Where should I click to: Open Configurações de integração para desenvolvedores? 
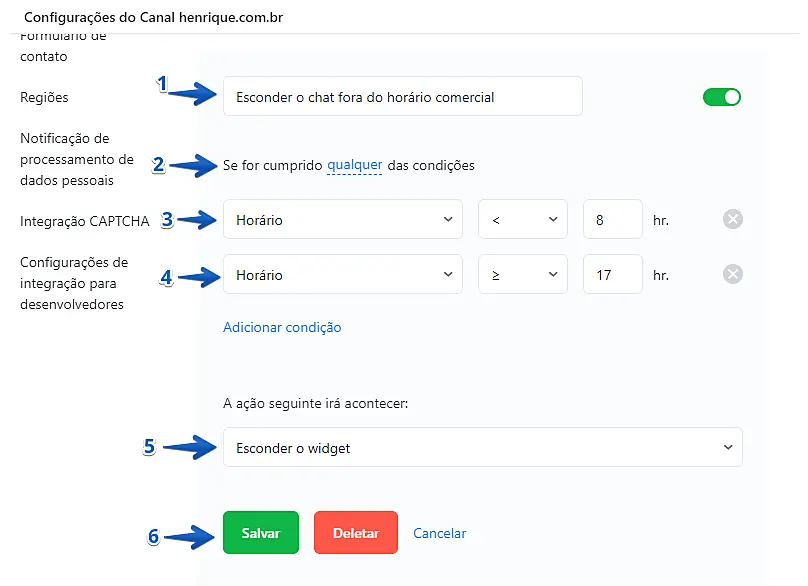point(74,283)
